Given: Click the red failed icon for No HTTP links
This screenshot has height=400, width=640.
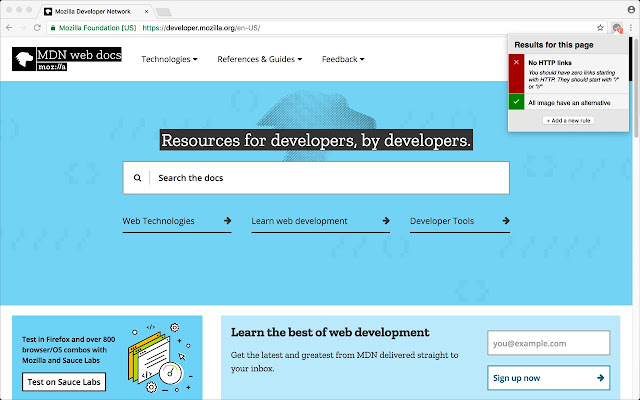Looking at the screenshot, I should click(516, 73).
